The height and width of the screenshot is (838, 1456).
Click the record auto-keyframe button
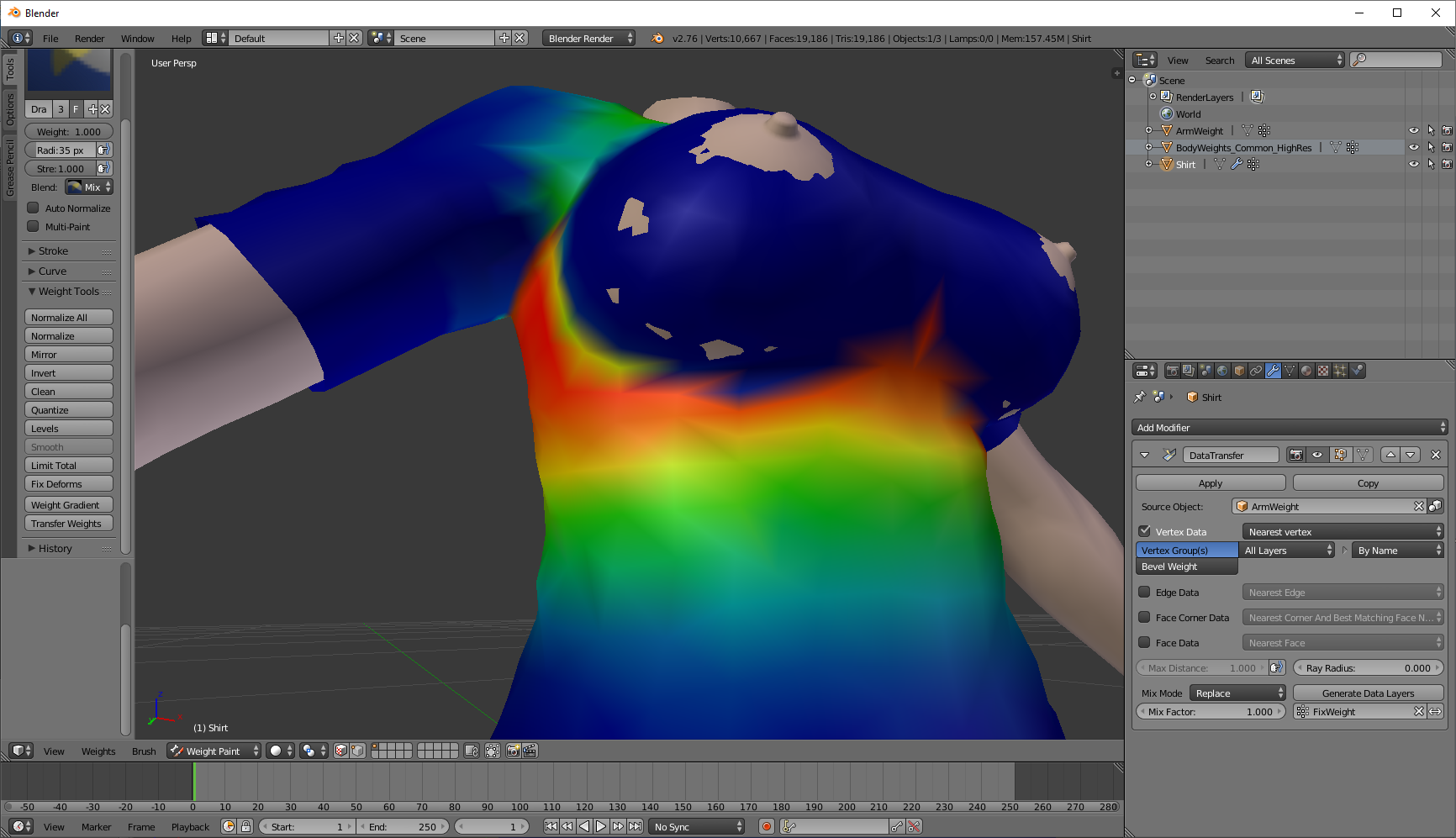767,826
